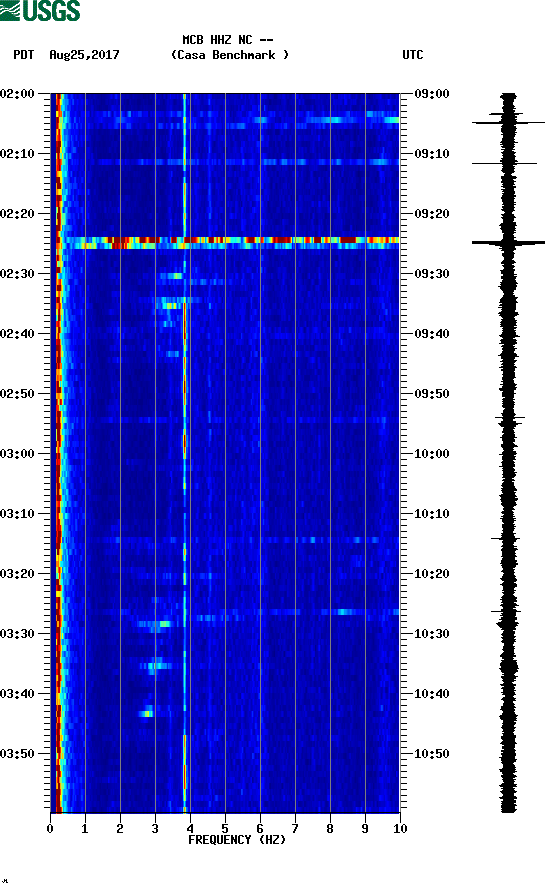Click the bright signal patch near 03:43 at 2.8 Hz

coord(147,713)
